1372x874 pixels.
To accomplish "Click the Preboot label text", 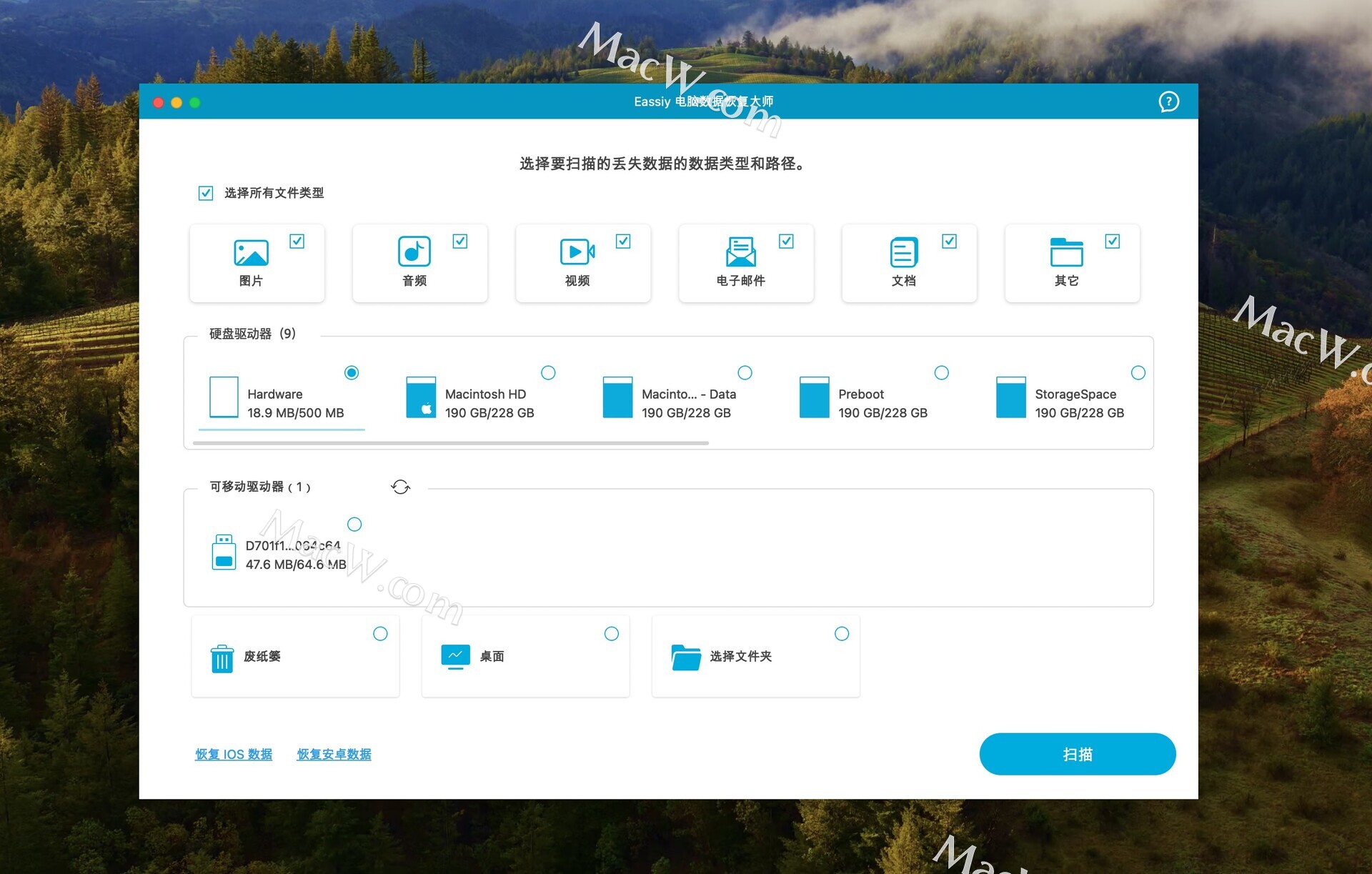I will click(861, 394).
